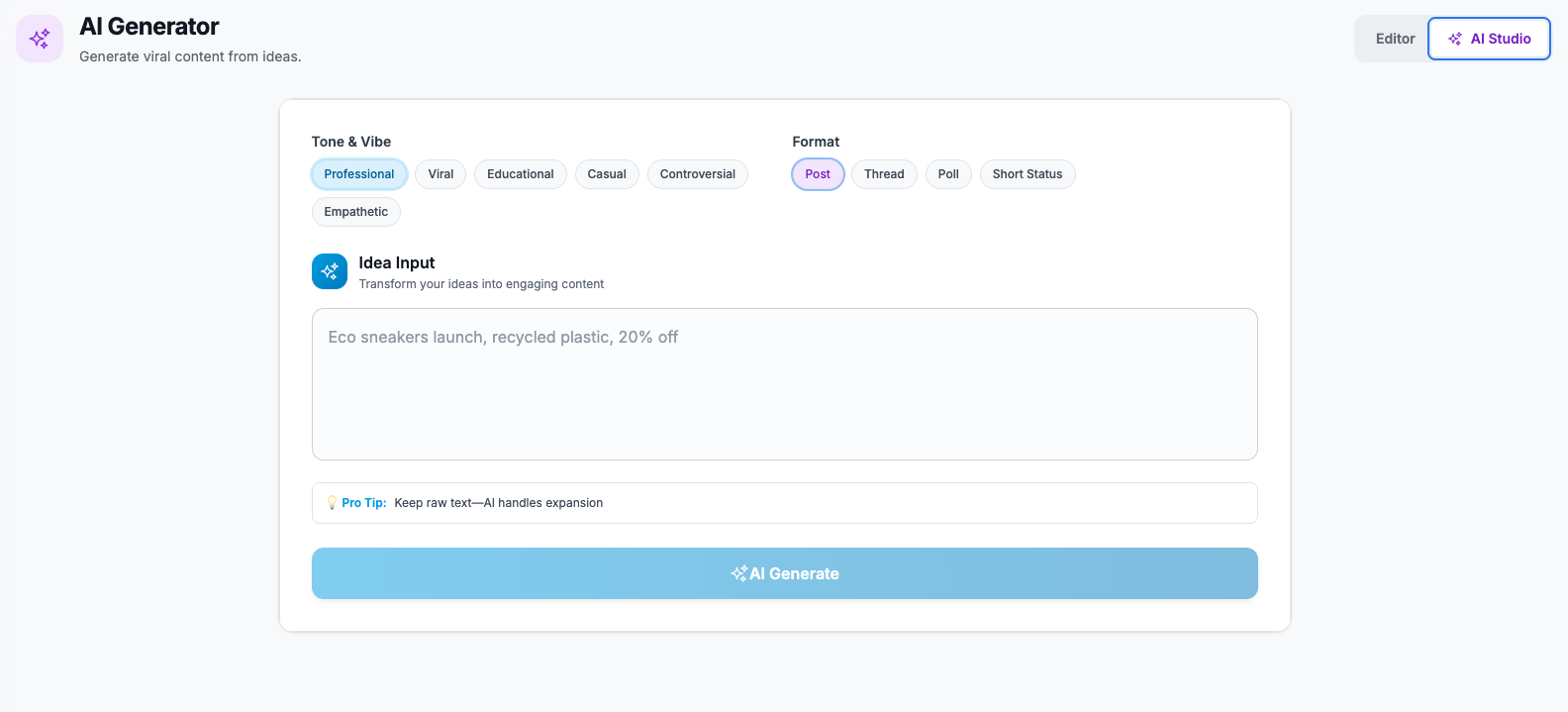Viewport: 1568px width, 712px height.
Task: Choose Post as the format
Action: tap(818, 174)
